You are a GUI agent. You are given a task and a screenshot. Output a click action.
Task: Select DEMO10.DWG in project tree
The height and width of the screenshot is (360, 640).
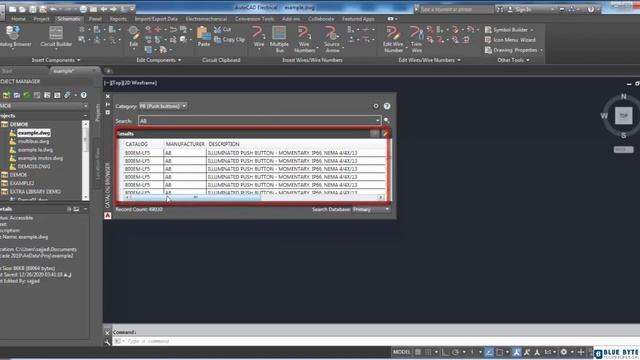[x=34, y=167]
